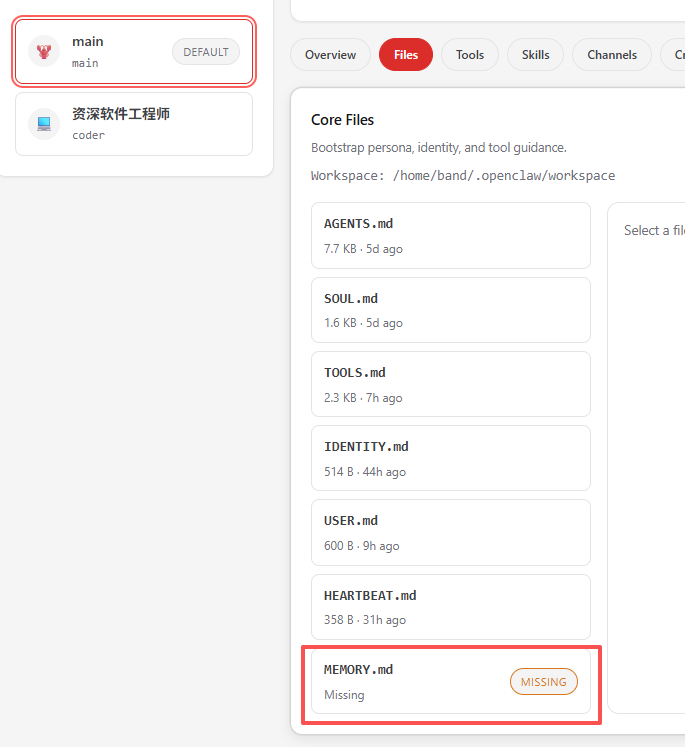Image resolution: width=685 pixels, height=747 pixels.
Task: Click the '514 B · 44h ago' file info
Action: [365, 472]
